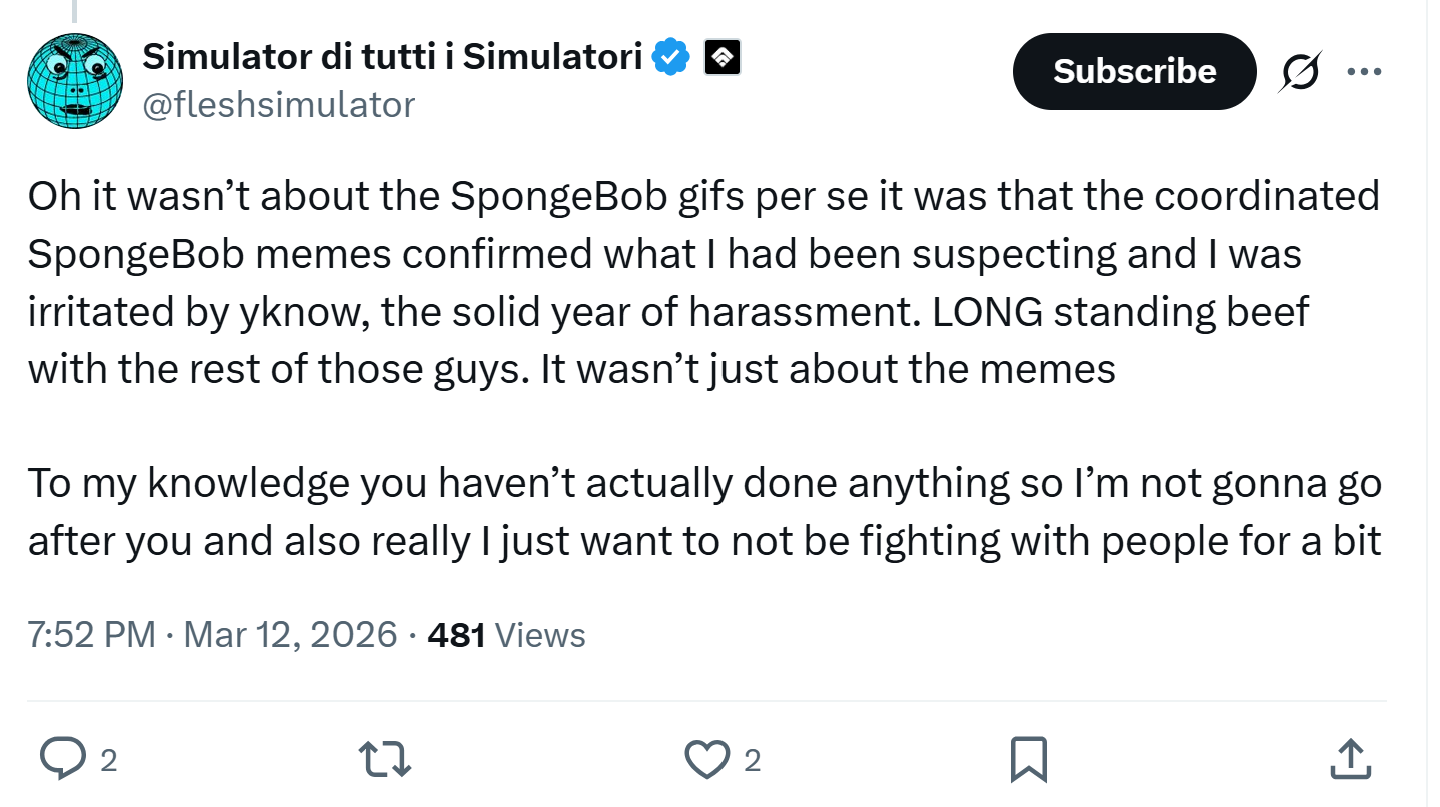Click the reply count number 2
The width and height of the screenshot is (1440, 807).
[110, 761]
